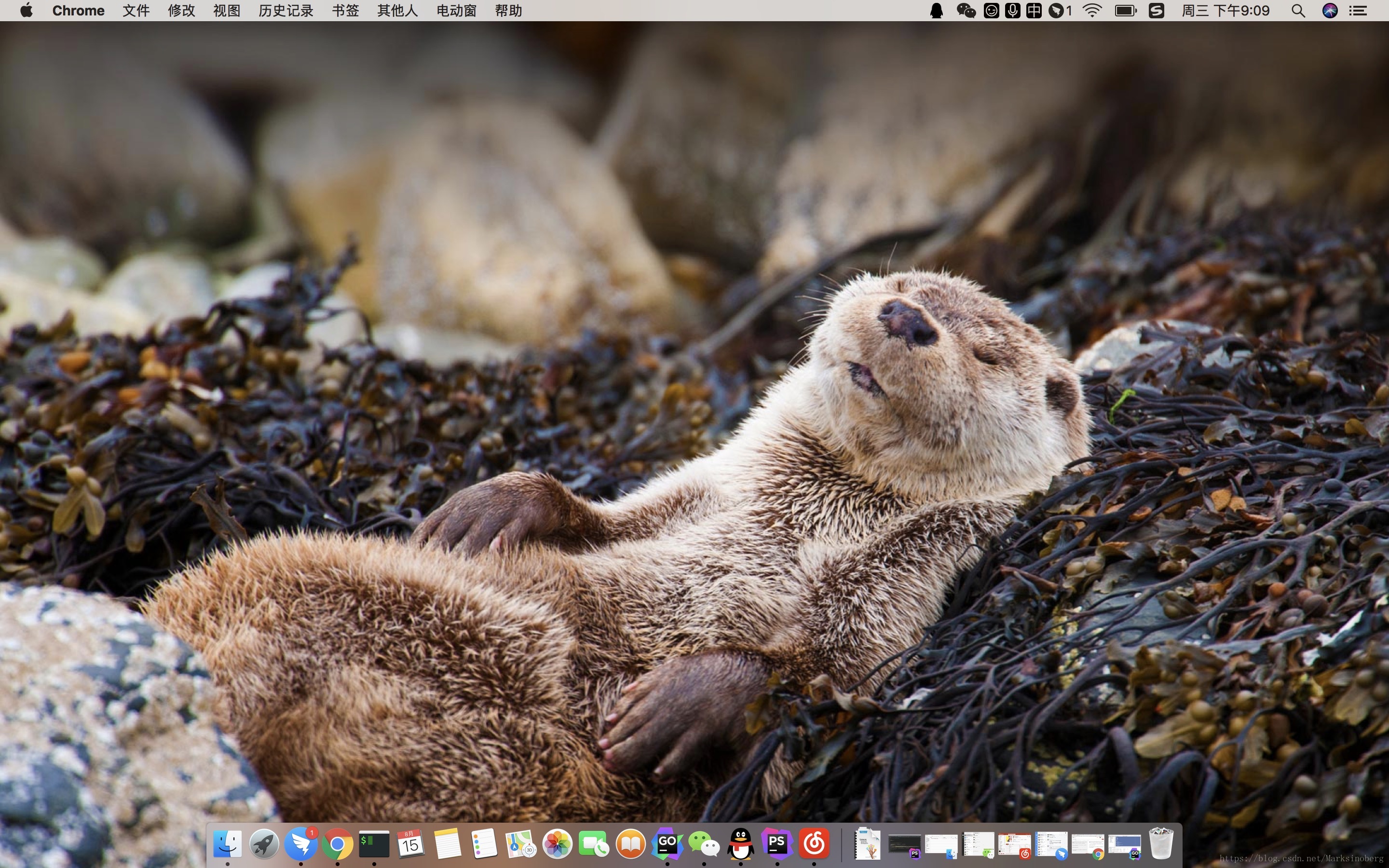The width and height of the screenshot is (1389, 868).
Task: Open the battery status menu
Action: (x=1126, y=10)
